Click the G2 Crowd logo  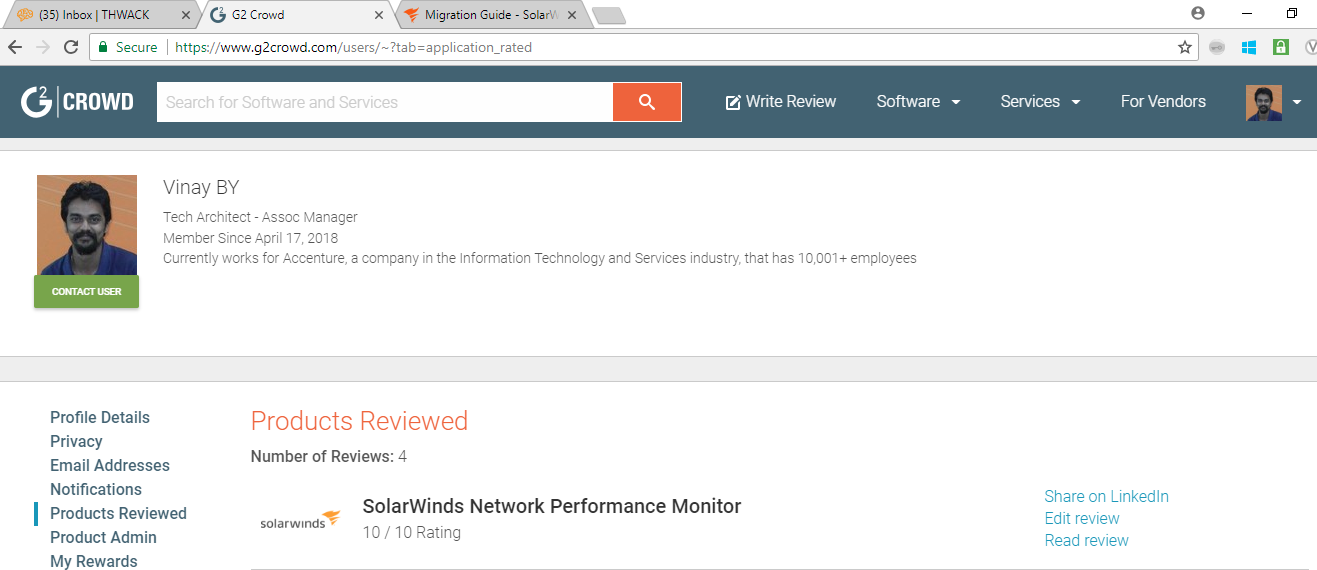pos(77,102)
